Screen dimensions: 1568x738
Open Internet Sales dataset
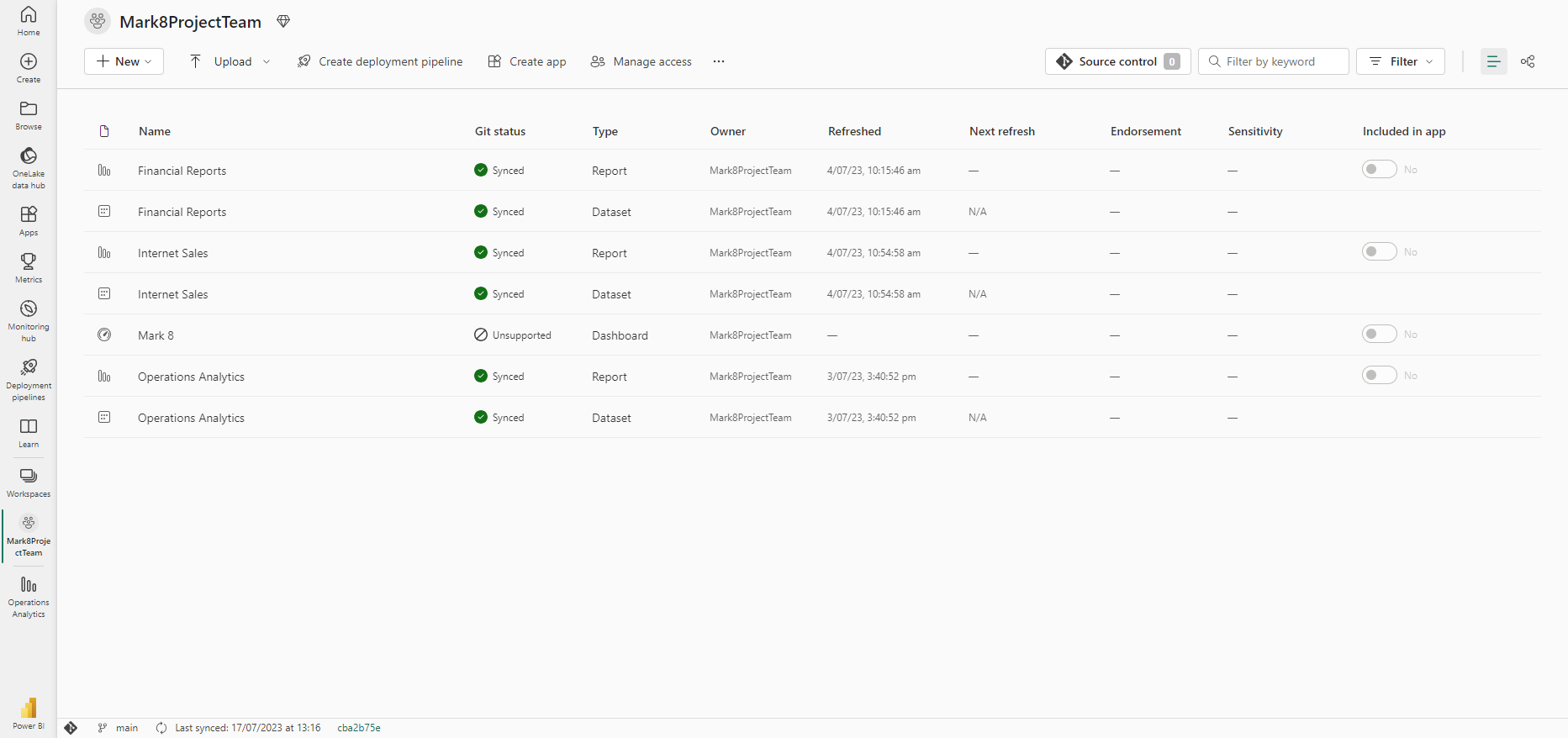point(173,294)
